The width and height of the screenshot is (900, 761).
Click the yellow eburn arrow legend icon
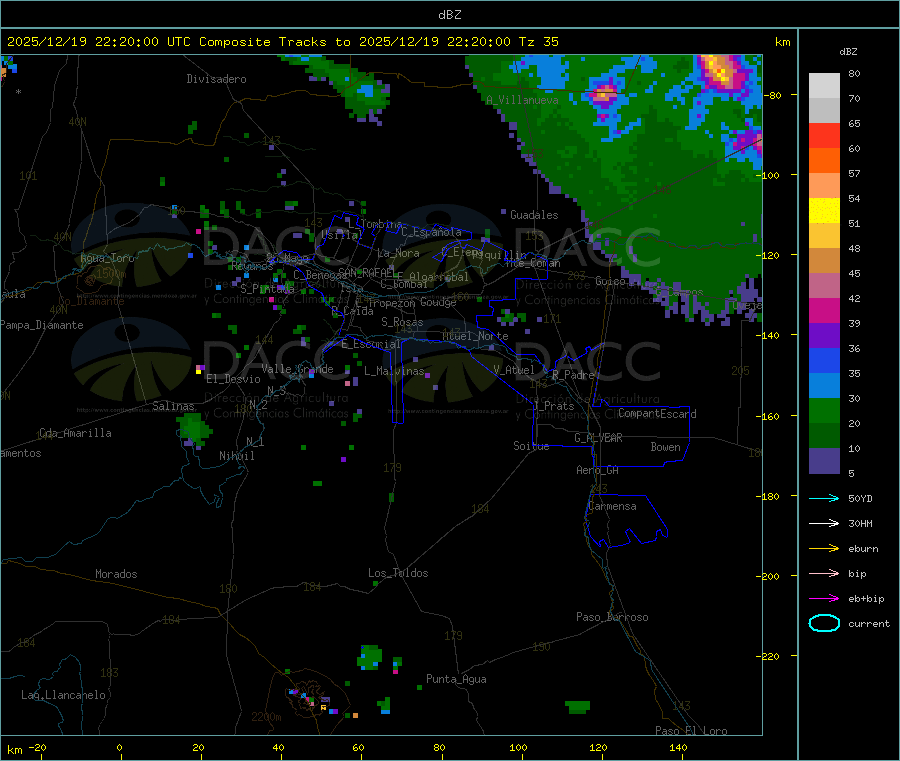pos(824,549)
